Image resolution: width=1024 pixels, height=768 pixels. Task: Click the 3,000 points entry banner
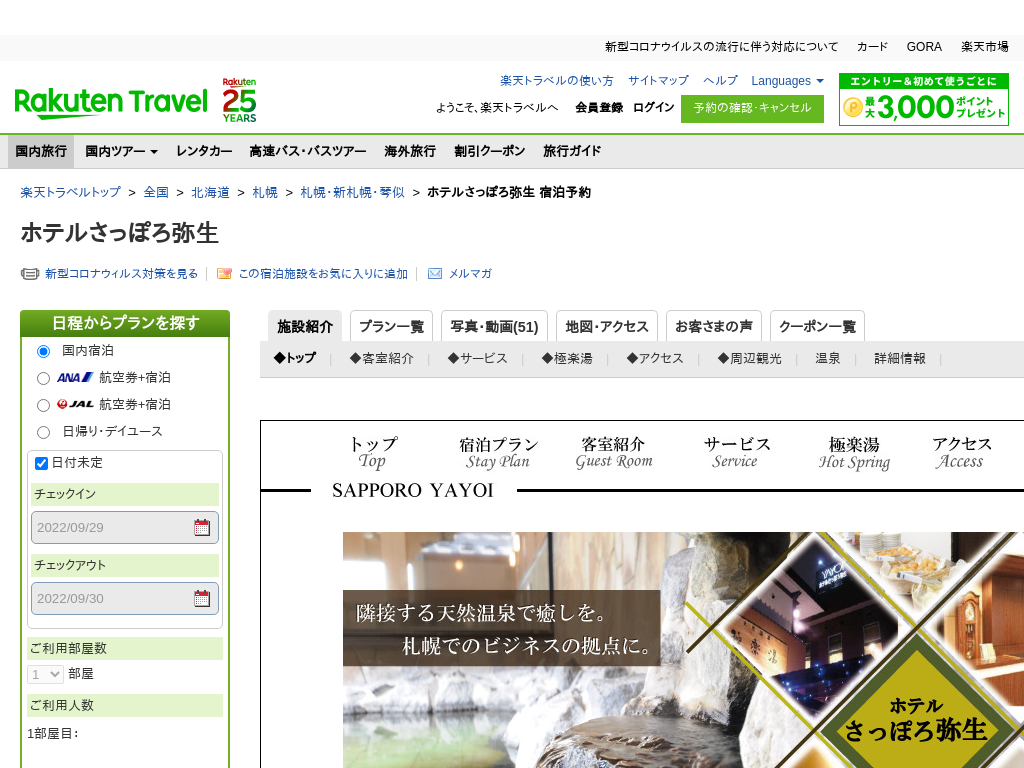click(924, 100)
